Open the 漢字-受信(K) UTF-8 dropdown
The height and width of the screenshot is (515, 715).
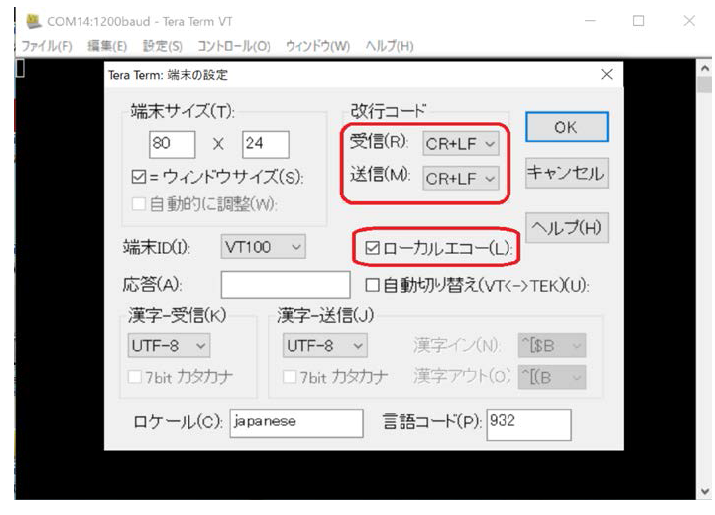(x=169, y=346)
